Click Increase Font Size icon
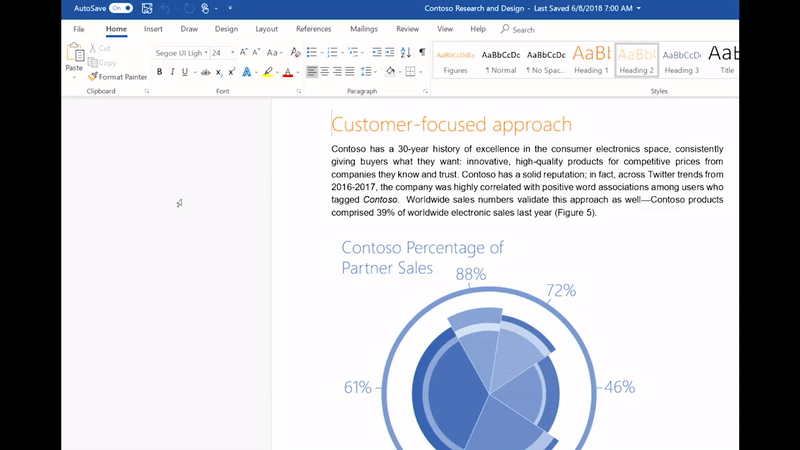This screenshot has width=800, height=450. [243, 53]
